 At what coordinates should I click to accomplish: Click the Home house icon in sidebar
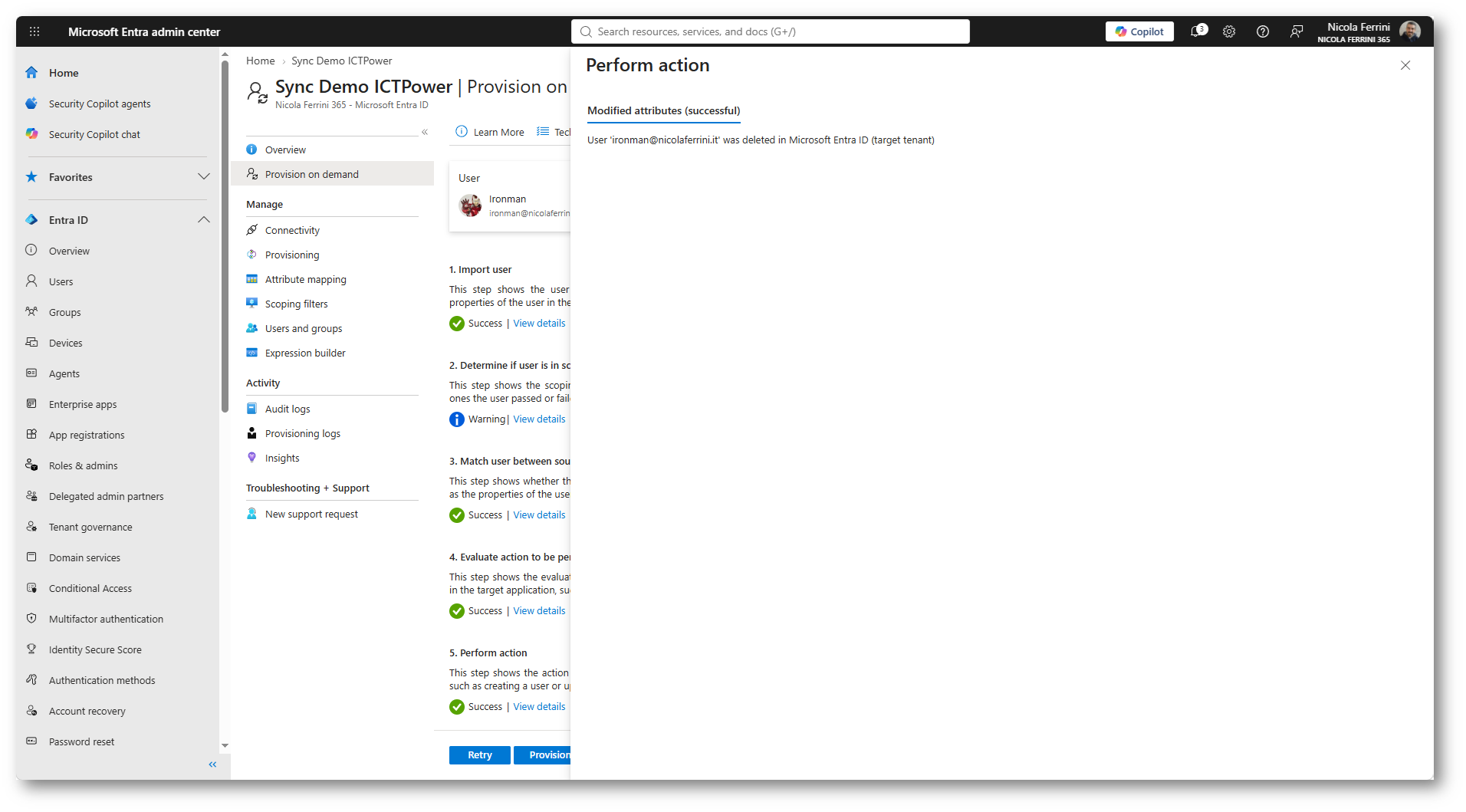coord(31,73)
